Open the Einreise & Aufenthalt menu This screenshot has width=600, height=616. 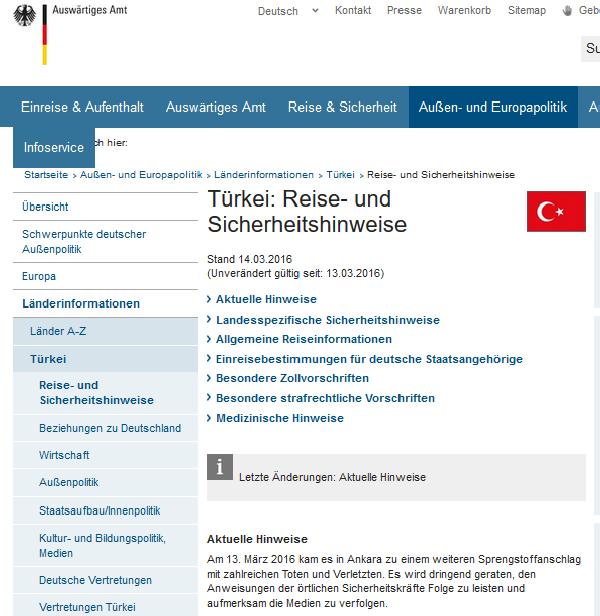[82, 107]
